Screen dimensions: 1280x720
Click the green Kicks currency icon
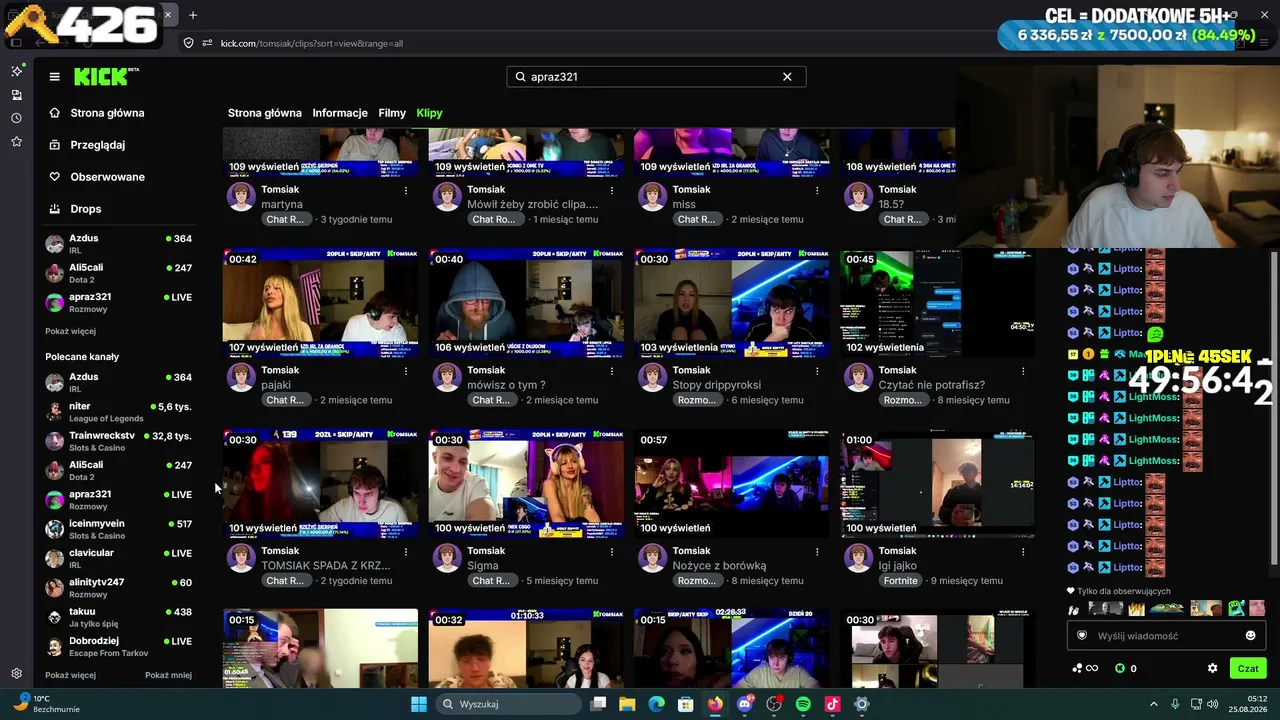[1120, 668]
